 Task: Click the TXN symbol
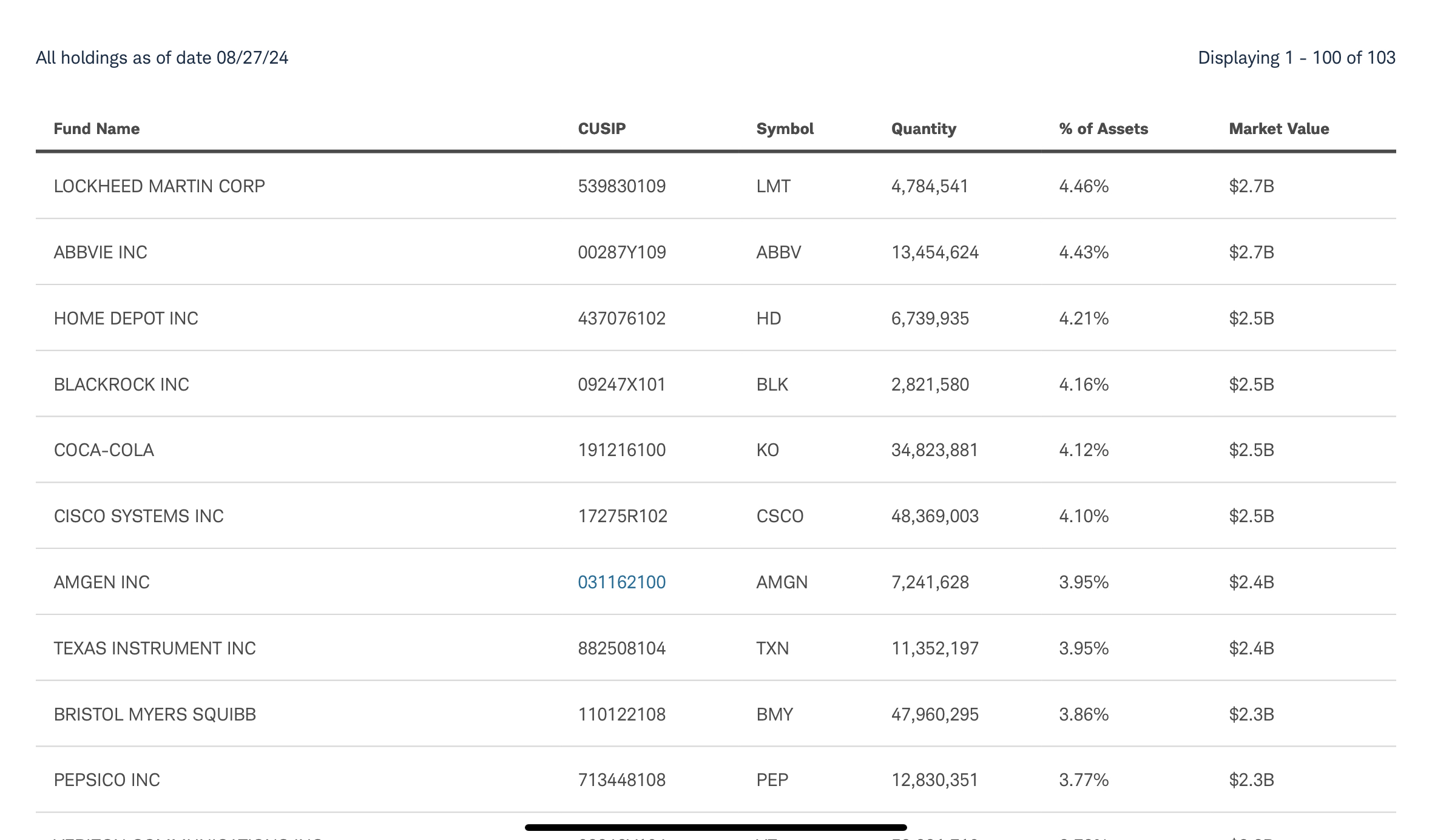(x=772, y=648)
